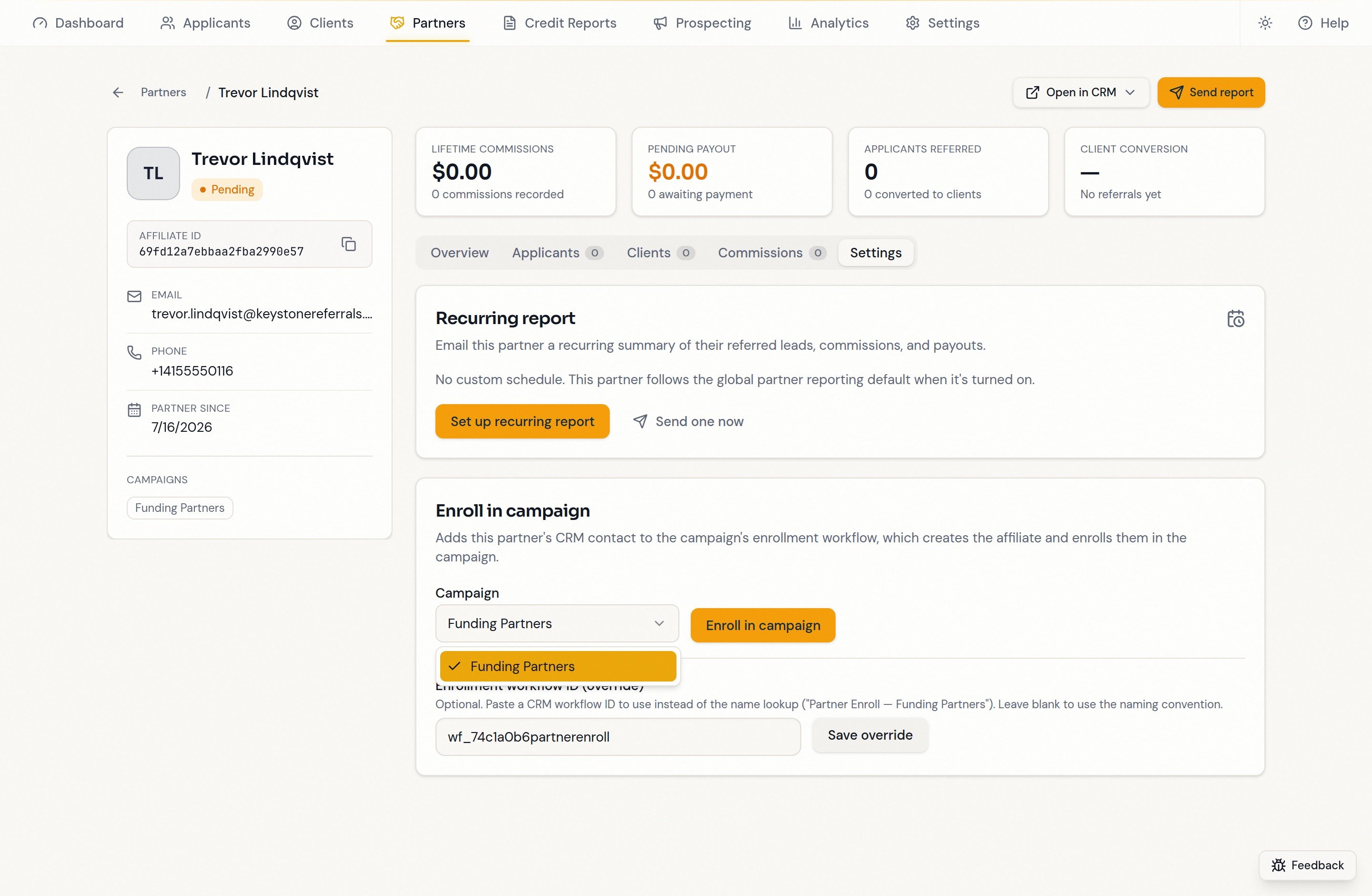Click the Partners breadcrumb link
Image resolution: width=1372 pixels, height=896 pixels.
tap(163, 92)
